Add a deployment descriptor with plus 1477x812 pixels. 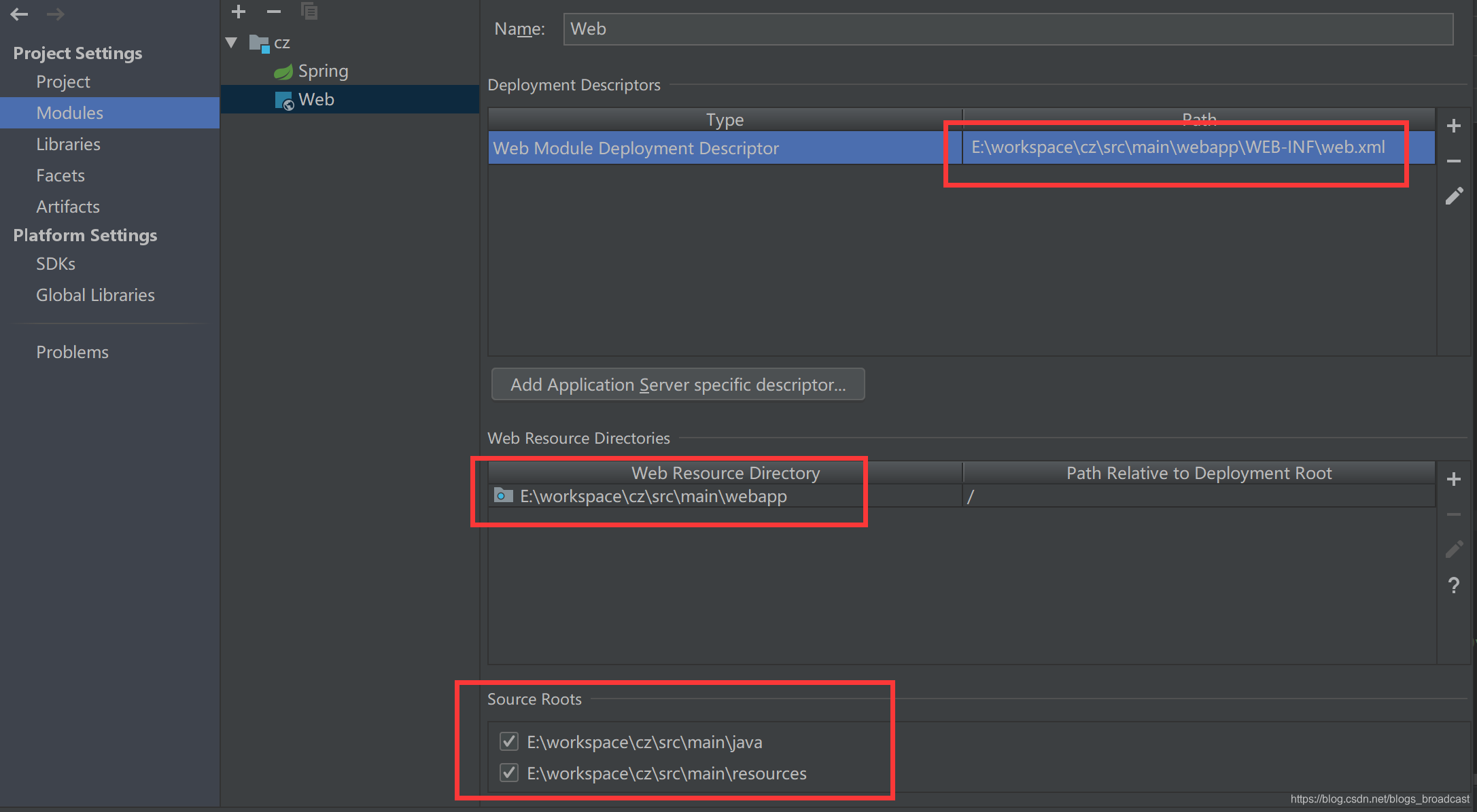[x=1453, y=126]
